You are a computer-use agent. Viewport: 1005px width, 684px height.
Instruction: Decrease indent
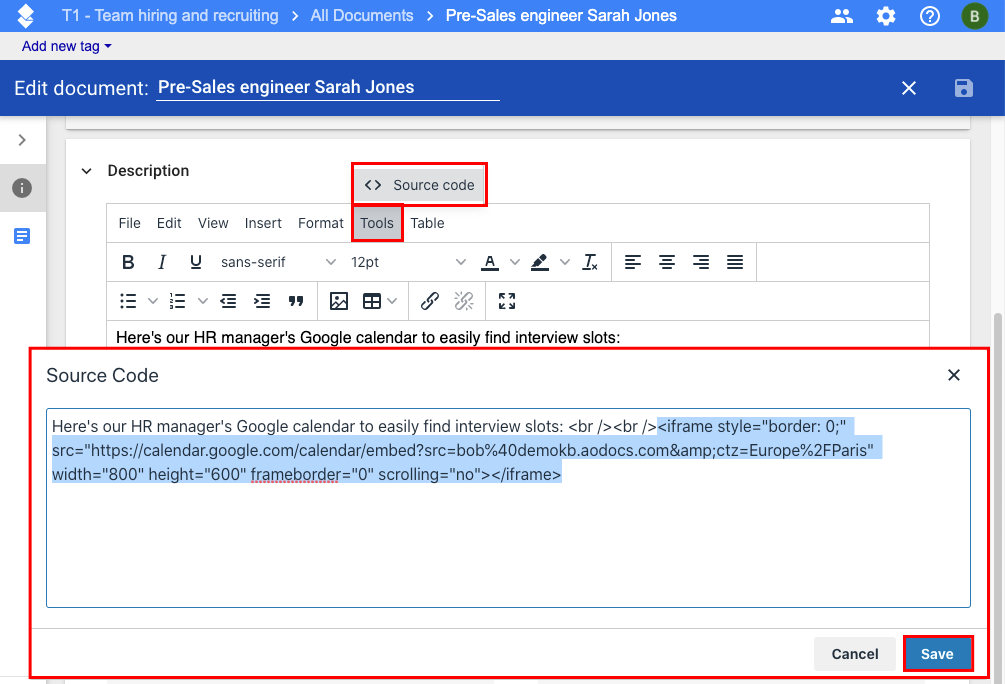[228, 301]
